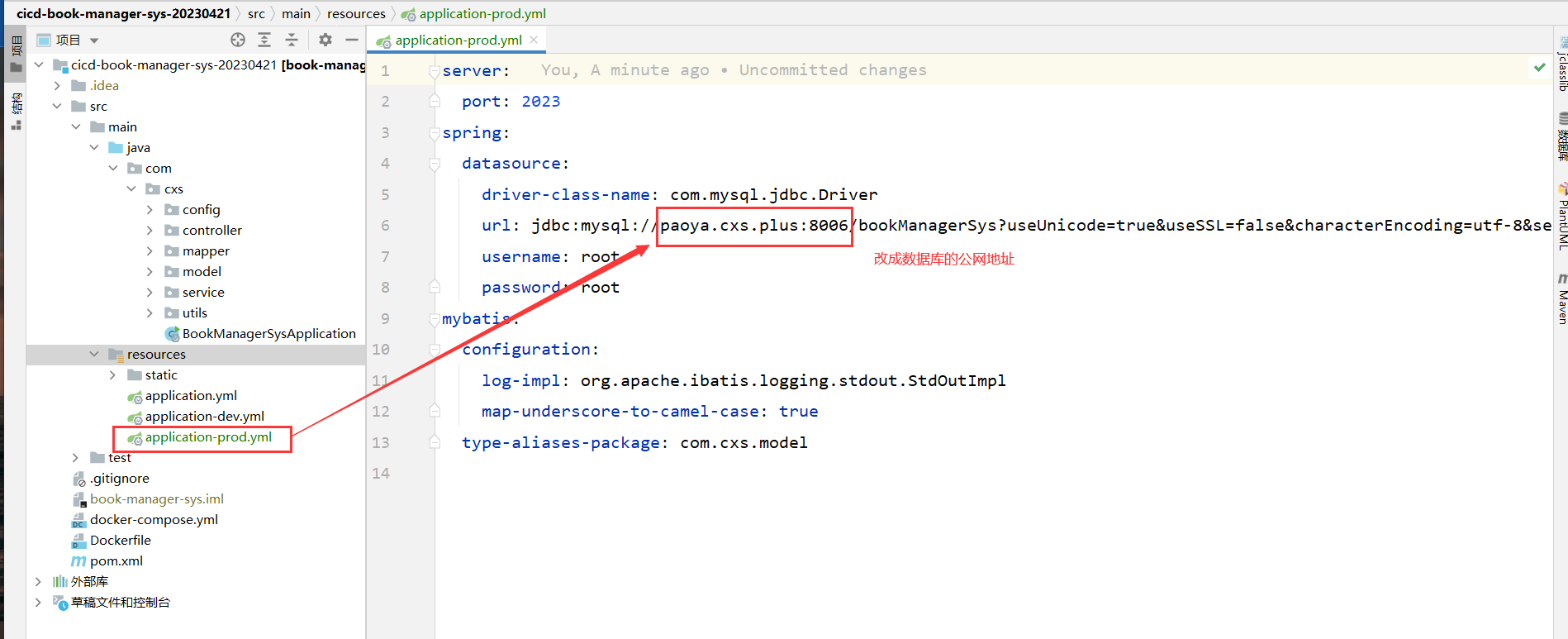Expand the static folder
The image size is (1568, 639).
click(112, 374)
